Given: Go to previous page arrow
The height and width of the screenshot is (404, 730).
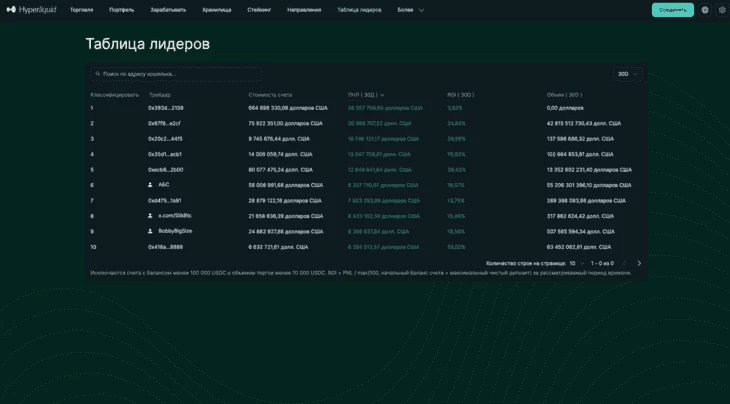Looking at the screenshot, I should pos(624,263).
